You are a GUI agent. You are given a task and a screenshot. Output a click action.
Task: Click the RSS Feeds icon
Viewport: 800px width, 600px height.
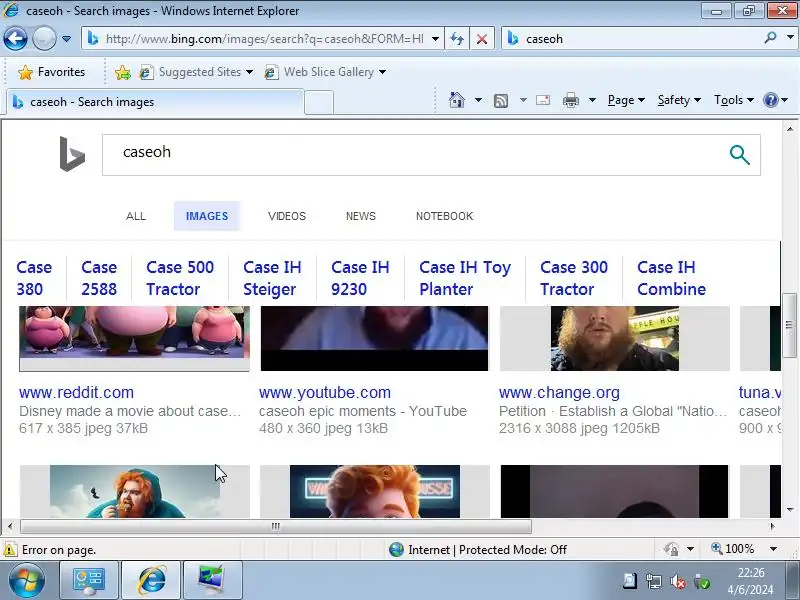(501, 101)
